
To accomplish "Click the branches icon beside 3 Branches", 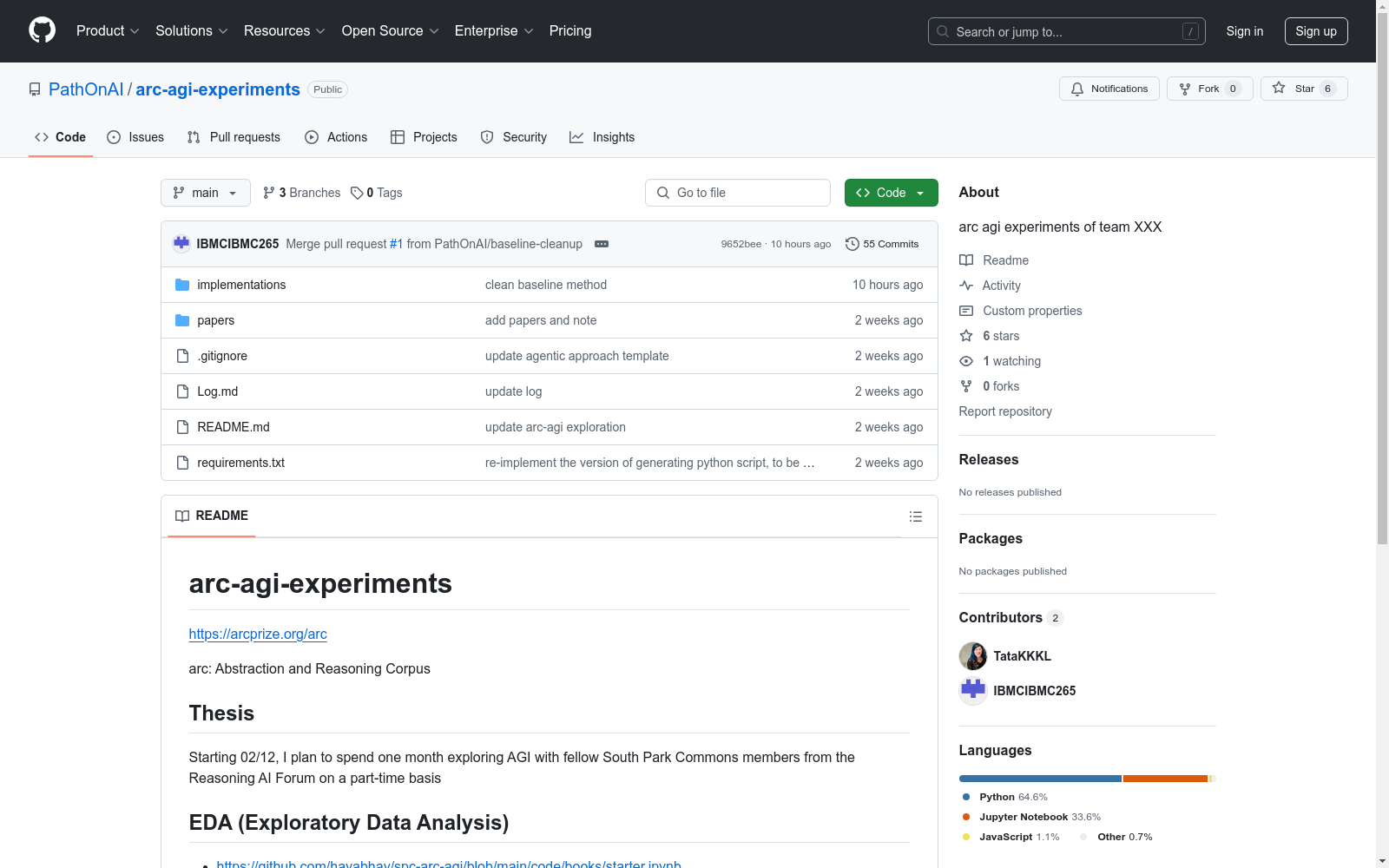I will pyautogui.click(x=269, y=193).
